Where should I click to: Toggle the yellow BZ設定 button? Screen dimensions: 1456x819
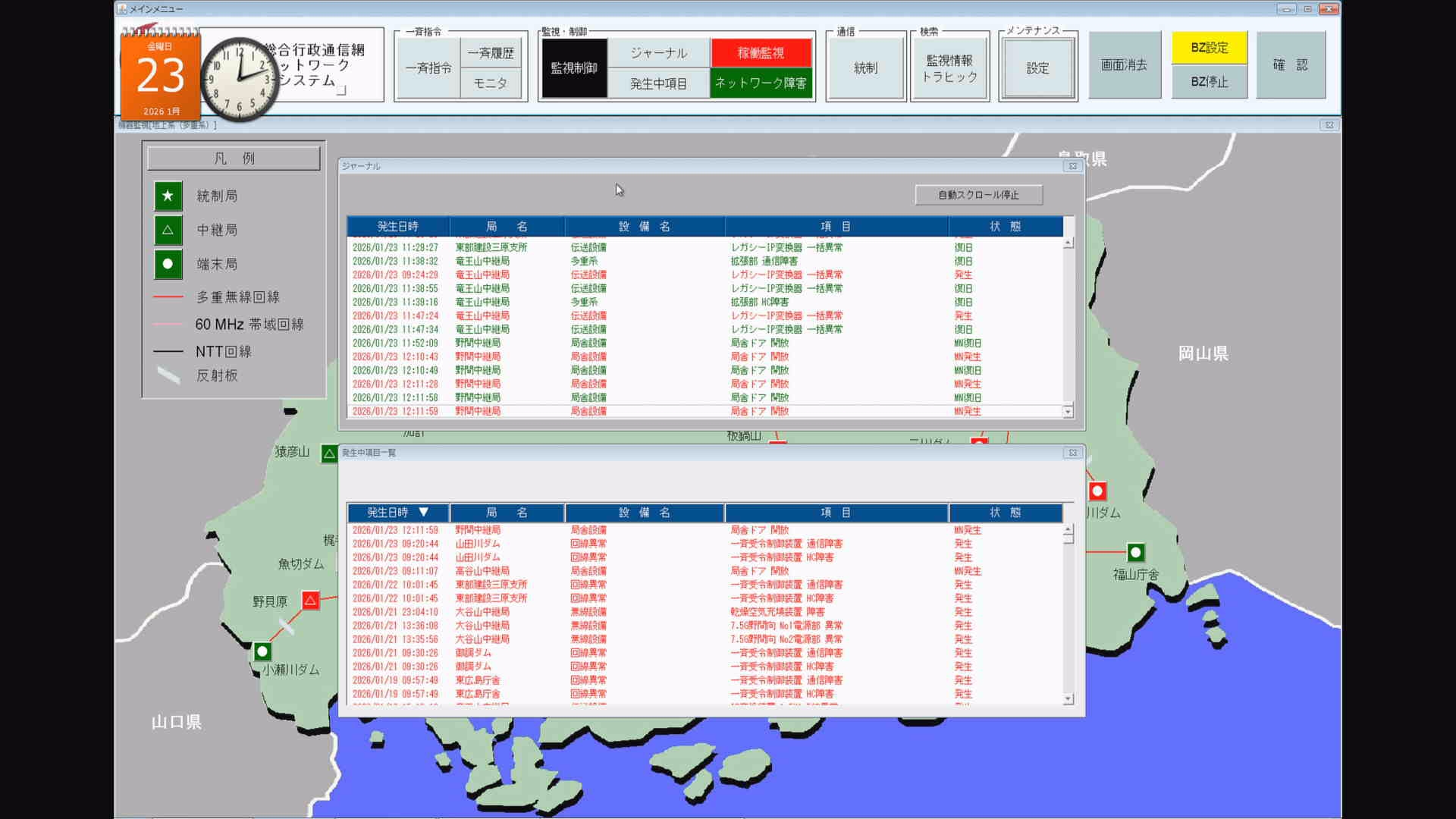1209,48
